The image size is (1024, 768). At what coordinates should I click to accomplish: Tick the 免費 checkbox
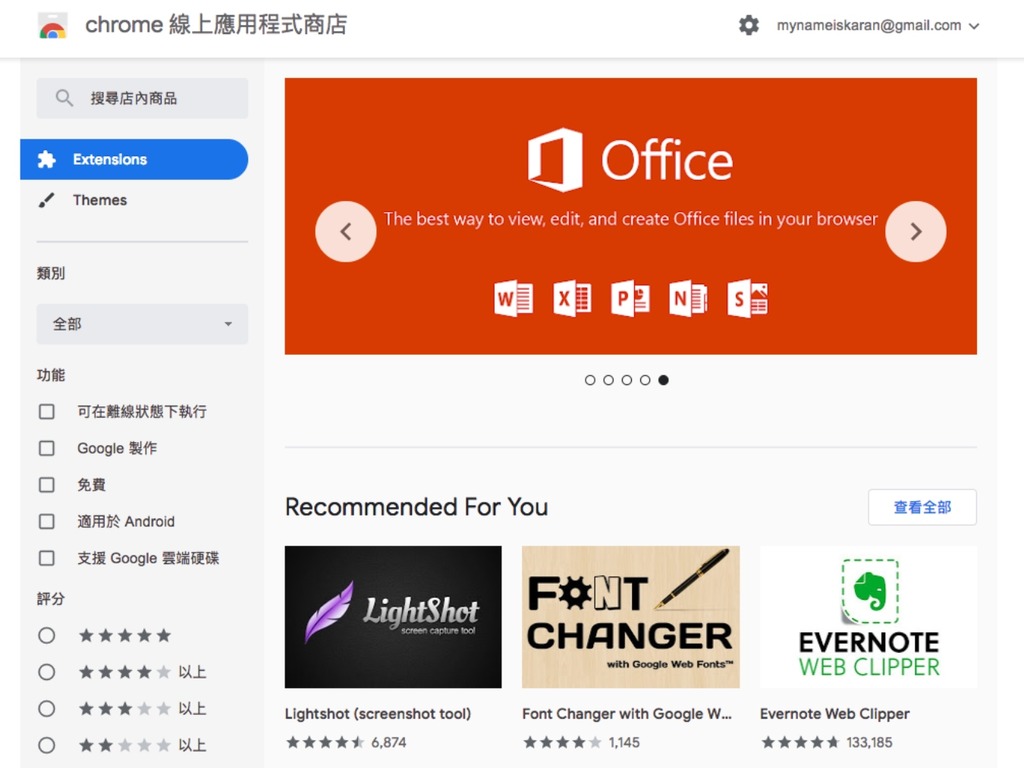46,485
